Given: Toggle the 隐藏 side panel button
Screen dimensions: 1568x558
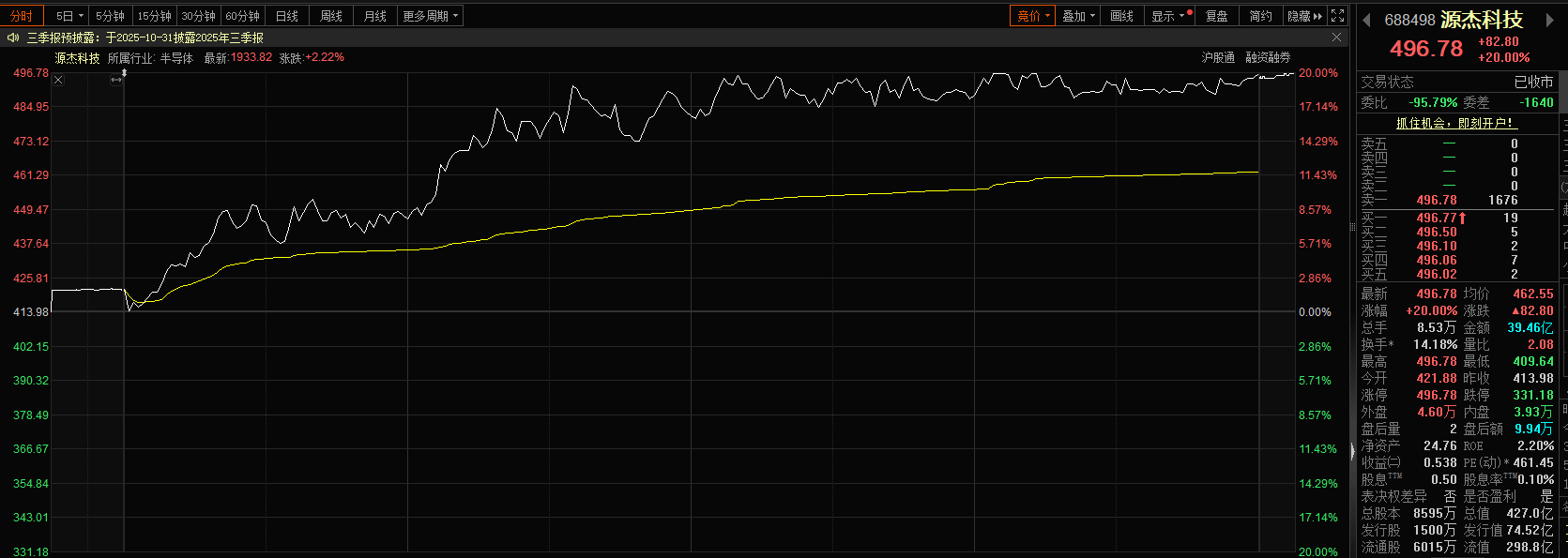Looking at the screenshot, I should tap(1304, 16).
